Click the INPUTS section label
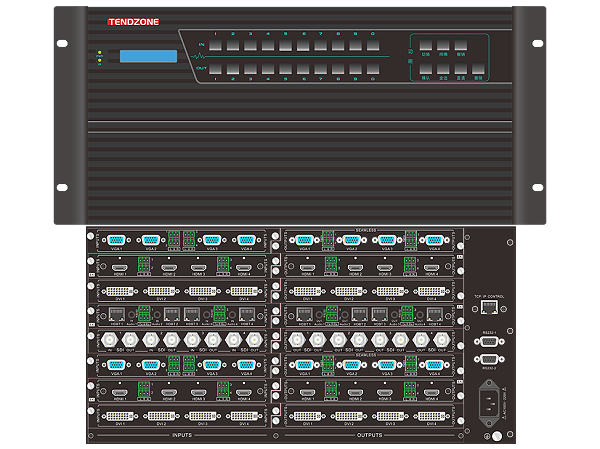The height and width of the screenshot is (449, 600). pos(179,434)
